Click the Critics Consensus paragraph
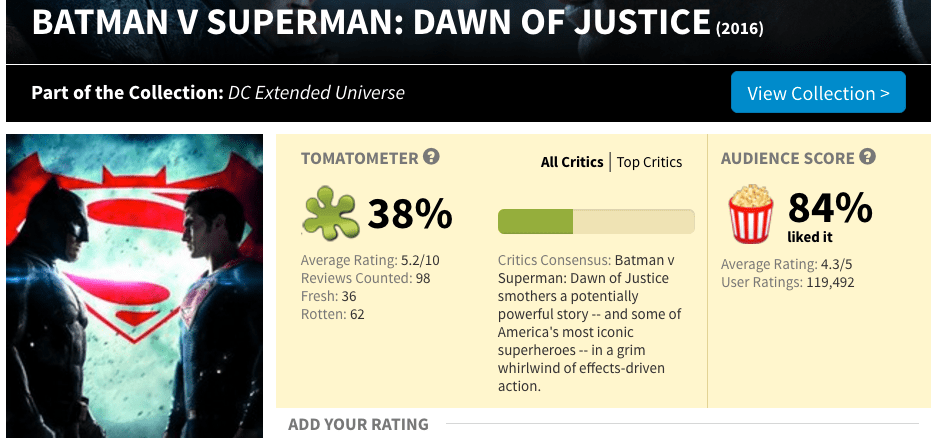946x438 pixels. tap(590, 323)
